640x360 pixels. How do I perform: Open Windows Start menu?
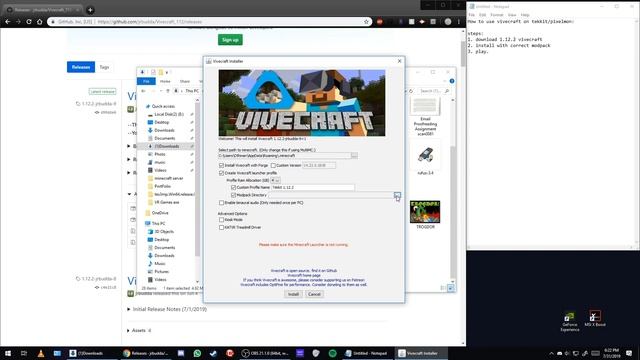(x=8, y=353)
